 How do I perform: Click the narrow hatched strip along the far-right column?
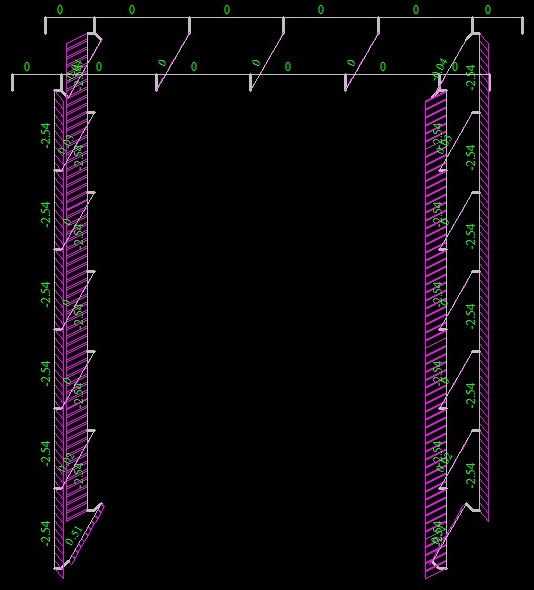[484, 278]
